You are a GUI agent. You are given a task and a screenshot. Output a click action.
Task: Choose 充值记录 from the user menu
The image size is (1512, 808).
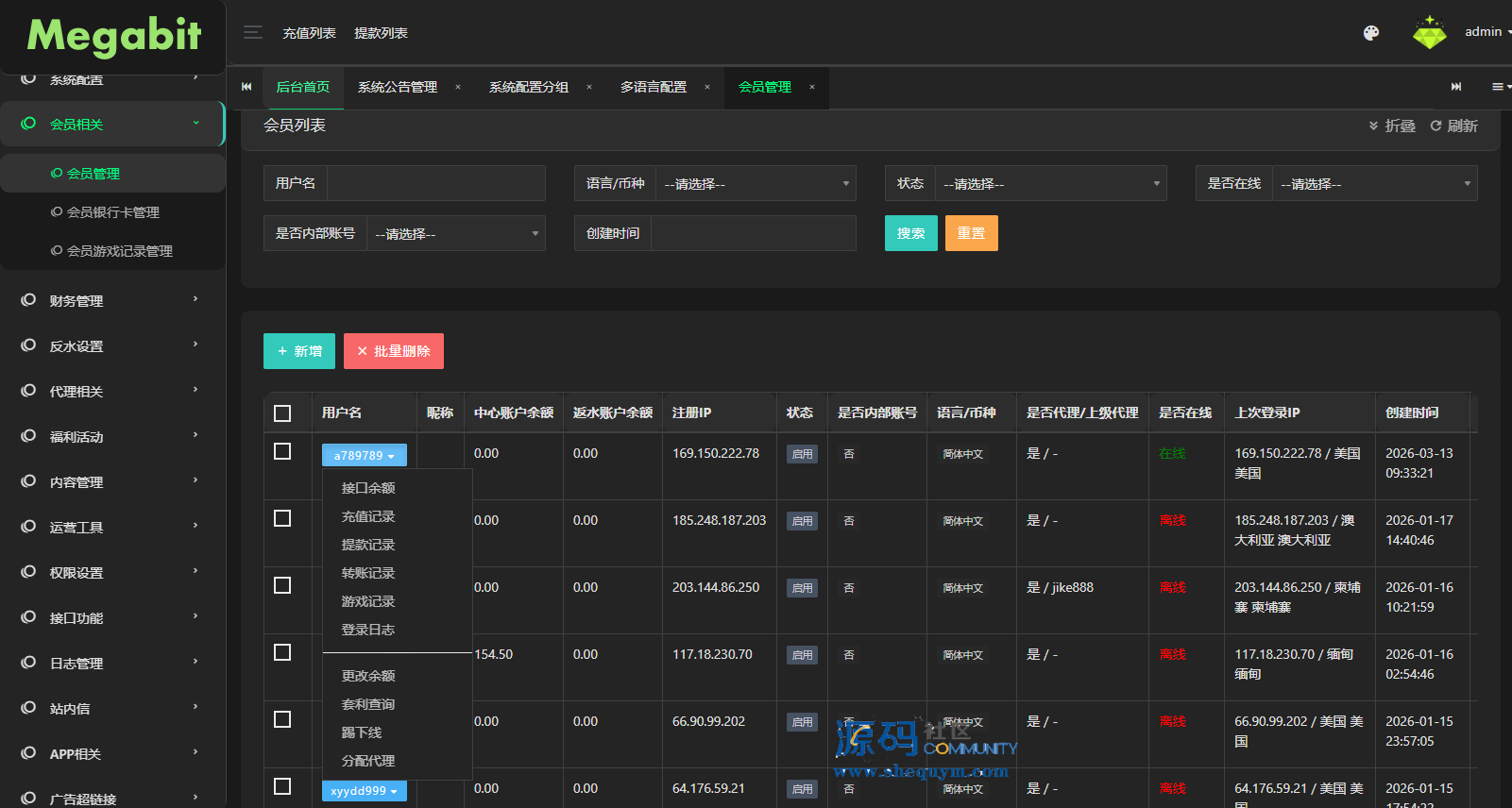coord(368,516)
